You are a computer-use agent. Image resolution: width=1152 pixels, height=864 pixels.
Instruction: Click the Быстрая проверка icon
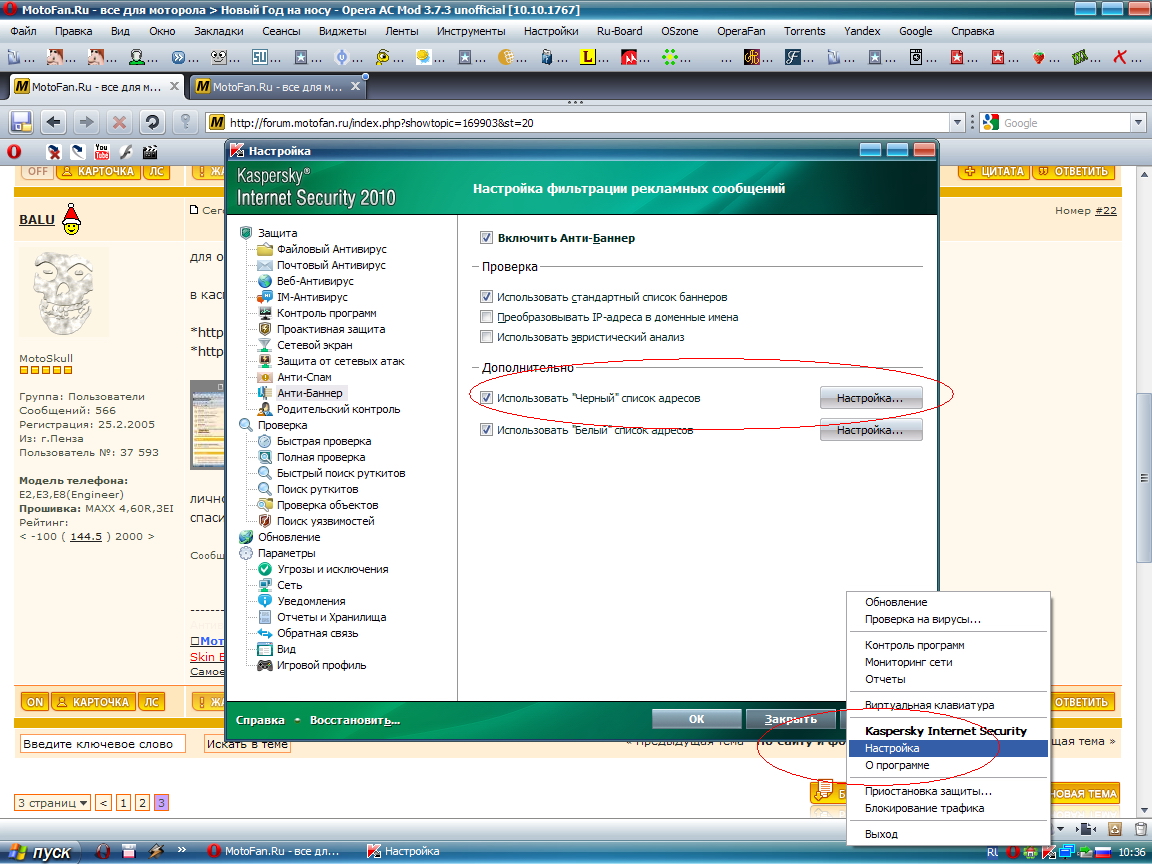click(265, 442)
